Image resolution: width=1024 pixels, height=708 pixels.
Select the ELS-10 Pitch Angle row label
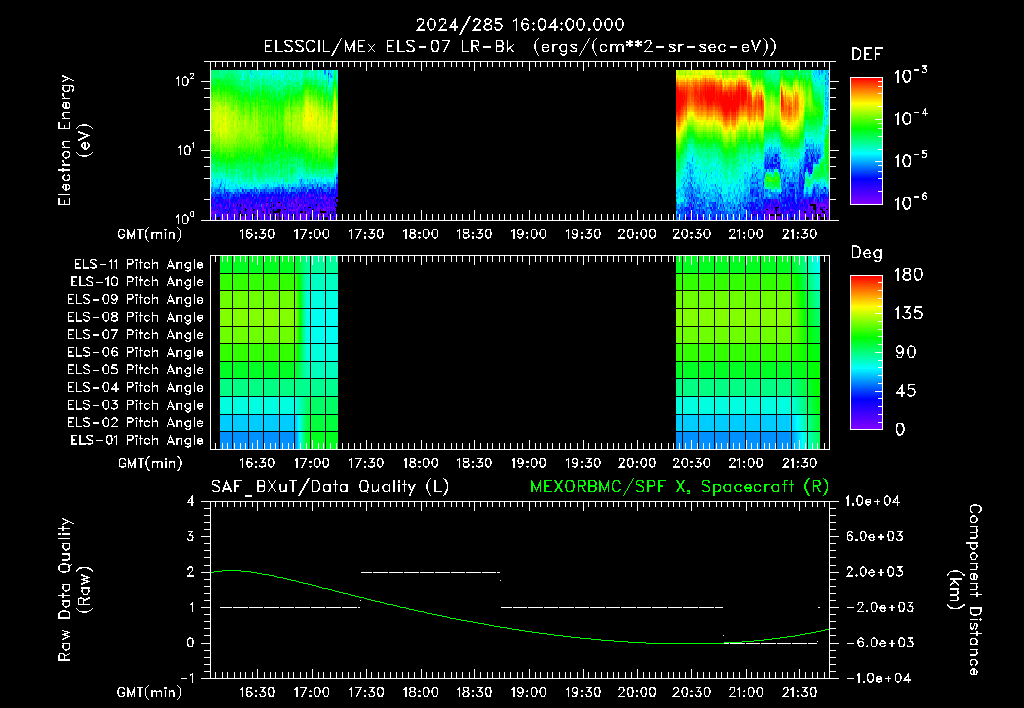pos(137,282)
